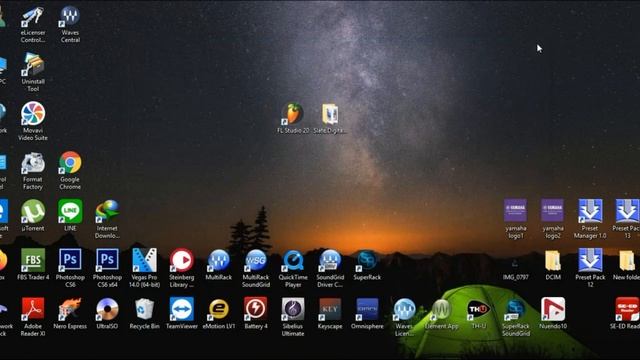Open the Omnisphere shortcut
The height and width of the screenshot is (360, 640).
click(367, 309)
